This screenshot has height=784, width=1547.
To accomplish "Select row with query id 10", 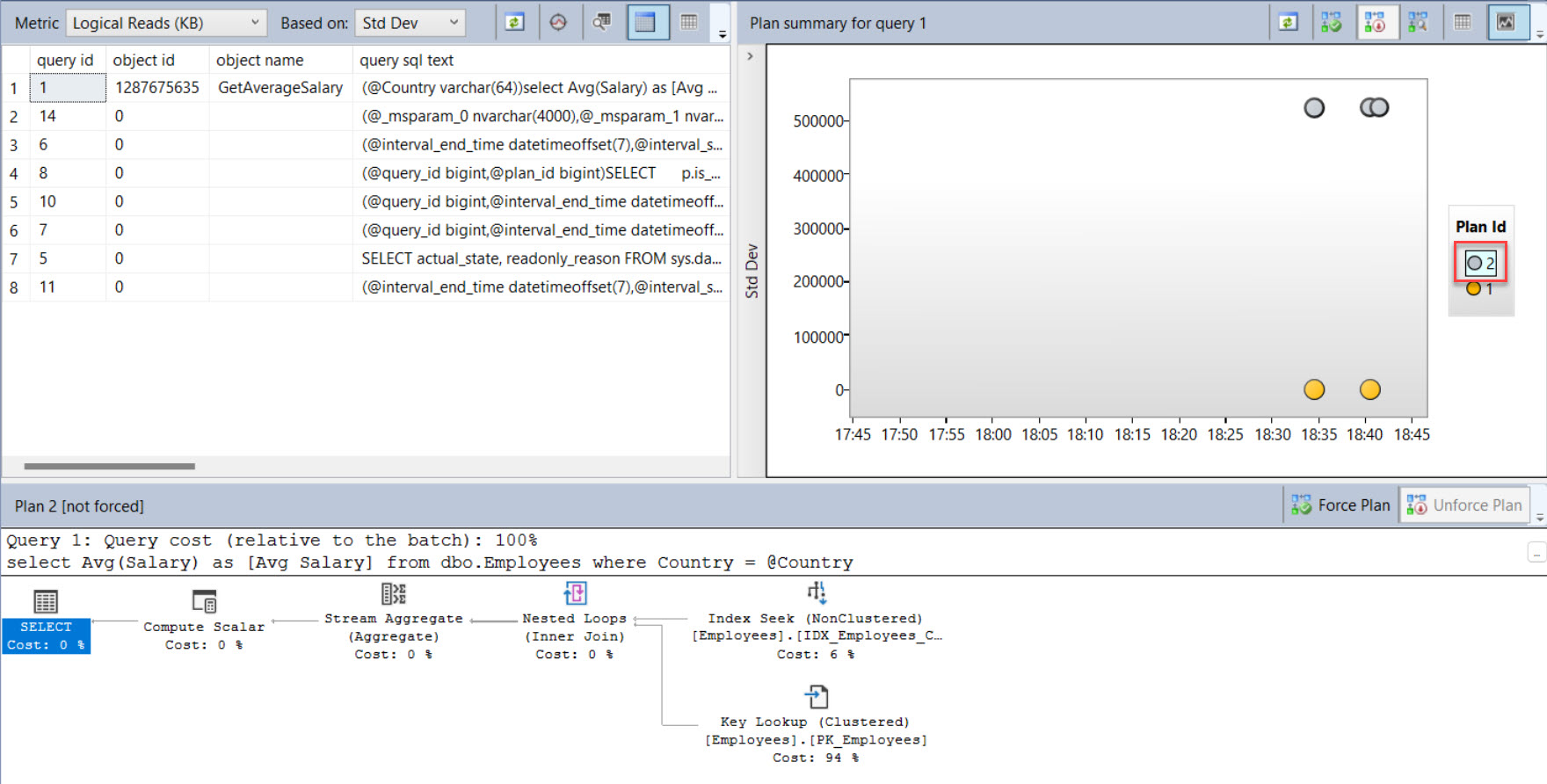I will click(x=366, y=201).
